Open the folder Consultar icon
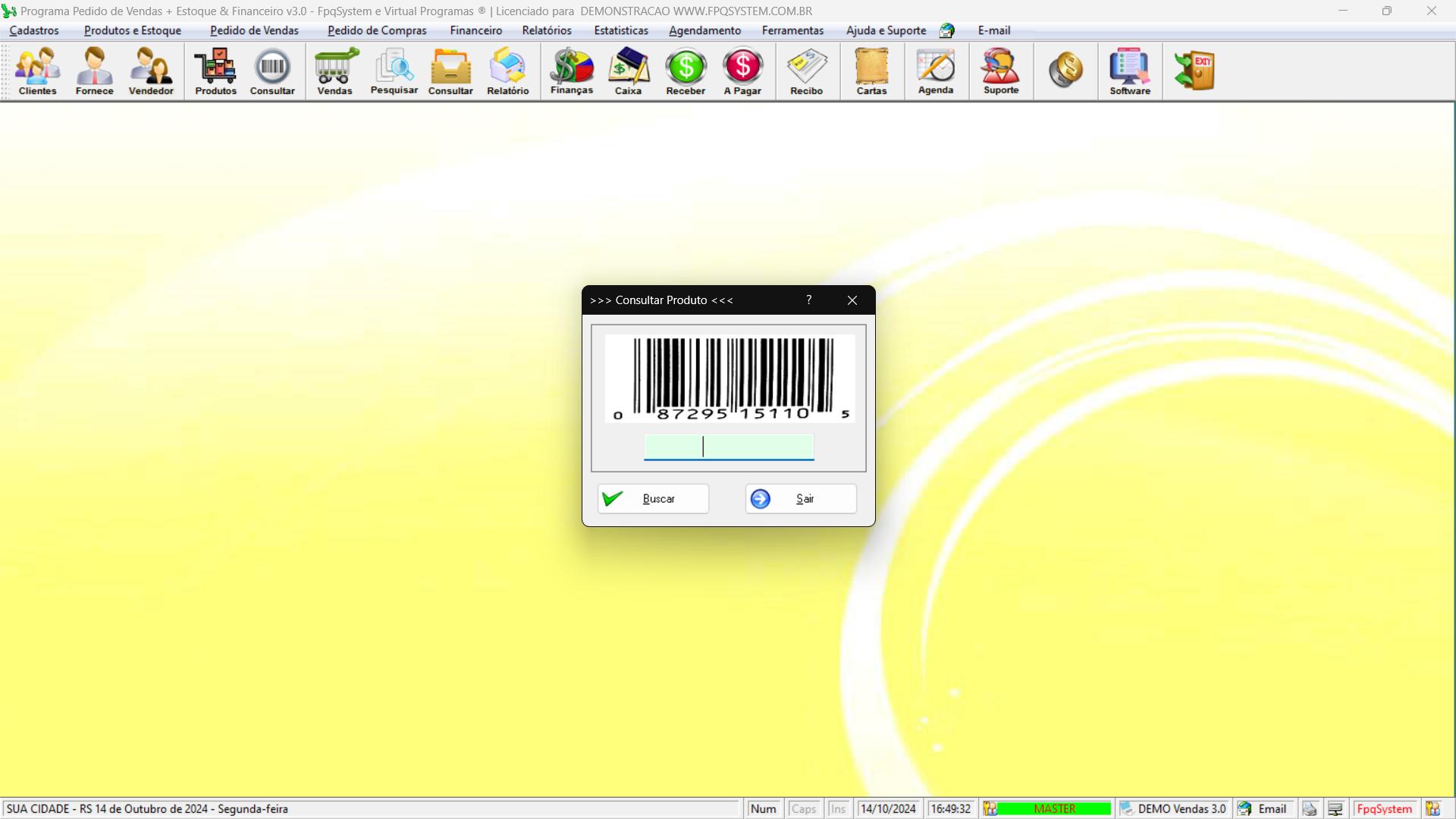This screenshot has width=1456, height=819. [x=450, y=71]
